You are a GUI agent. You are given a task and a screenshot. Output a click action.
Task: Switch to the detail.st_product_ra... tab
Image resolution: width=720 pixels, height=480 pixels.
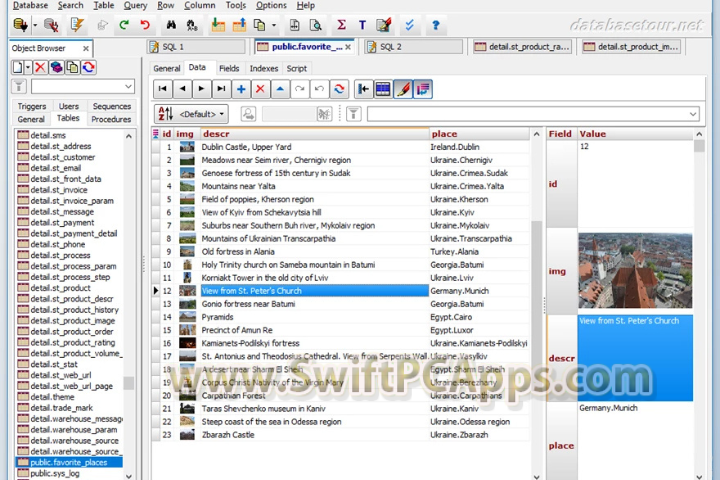point(522,47)
